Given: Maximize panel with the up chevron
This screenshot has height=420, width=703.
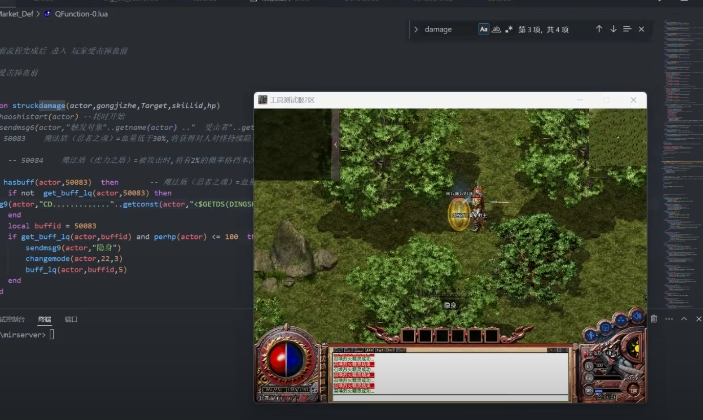Looking at the screenshot, I should 684,319.
